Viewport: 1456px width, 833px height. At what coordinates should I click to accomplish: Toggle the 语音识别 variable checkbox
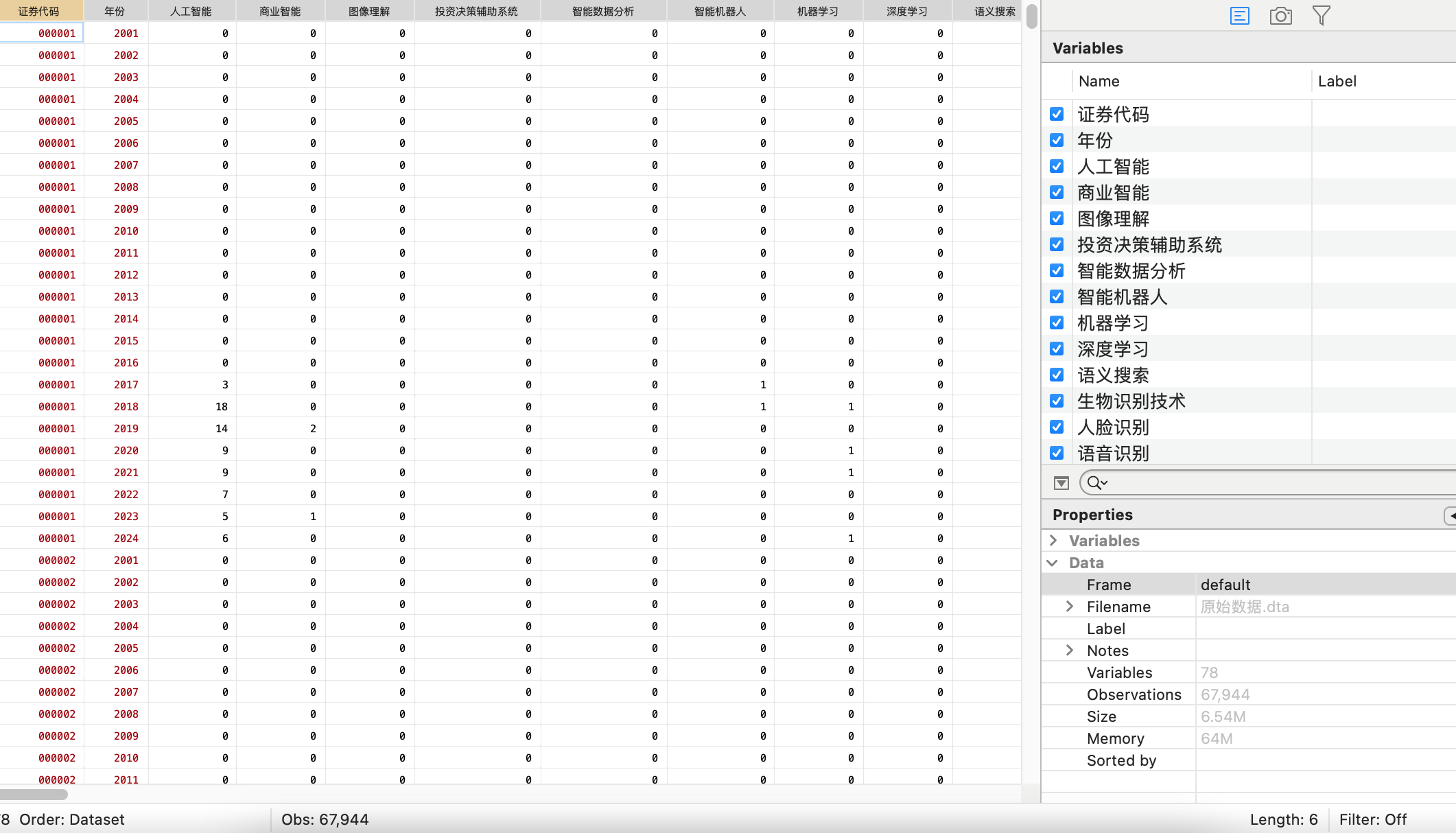(1057, 453)
